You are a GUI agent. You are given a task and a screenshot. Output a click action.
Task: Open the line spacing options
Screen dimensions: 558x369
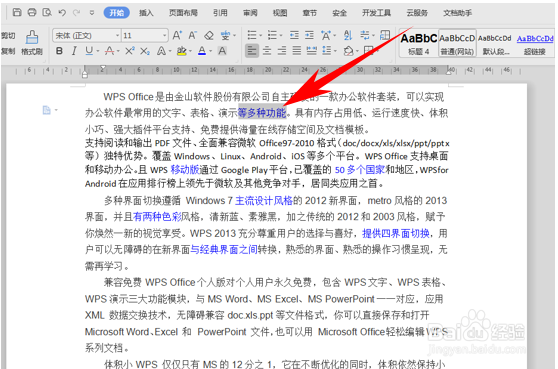point(327,51)
